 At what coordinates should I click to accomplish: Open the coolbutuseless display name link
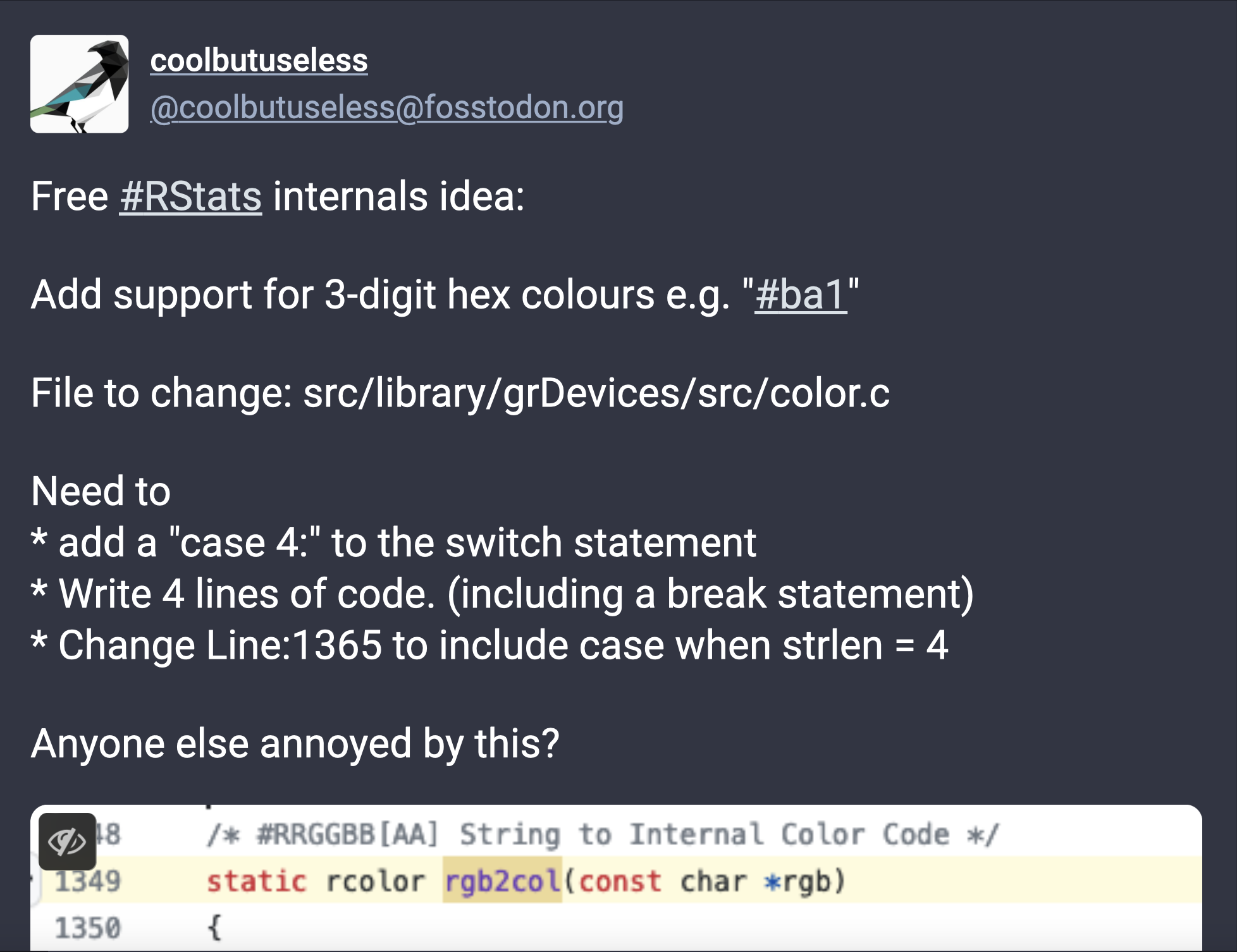[259, 61]
